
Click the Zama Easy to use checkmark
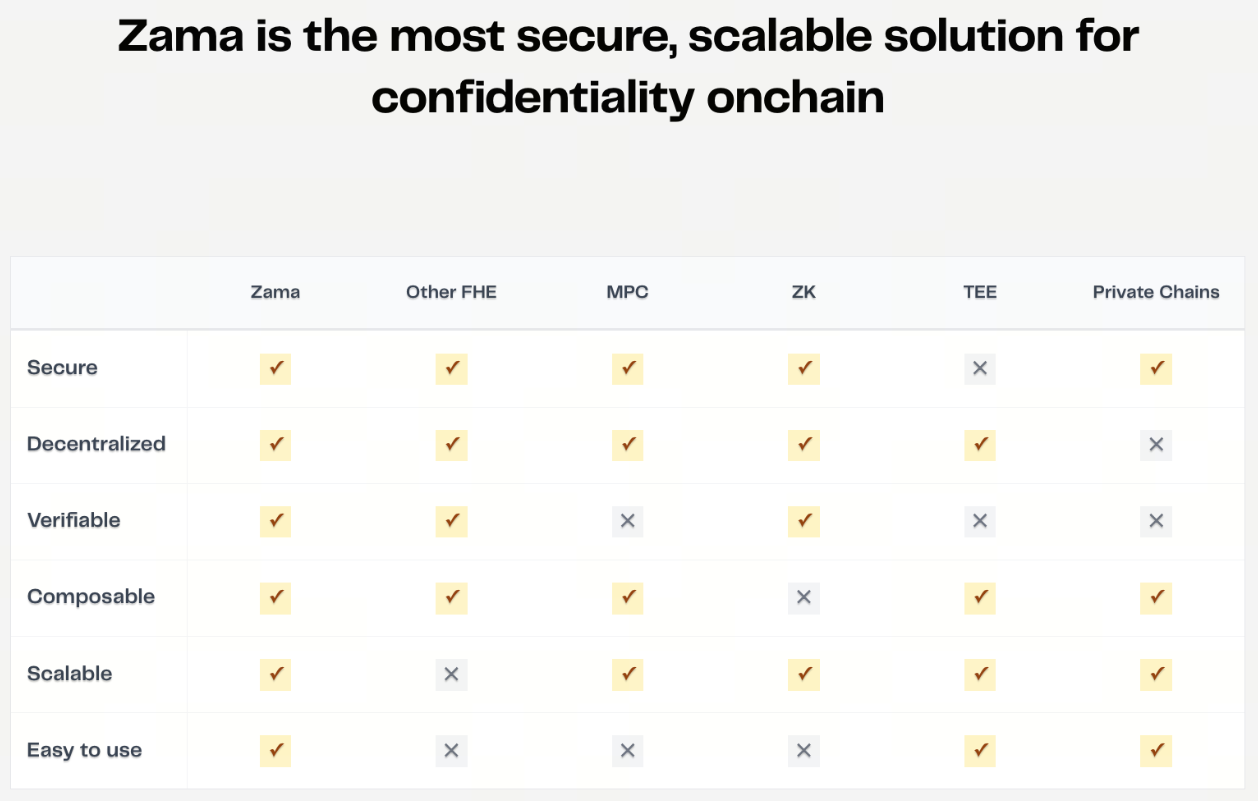(x=275, y=751)
